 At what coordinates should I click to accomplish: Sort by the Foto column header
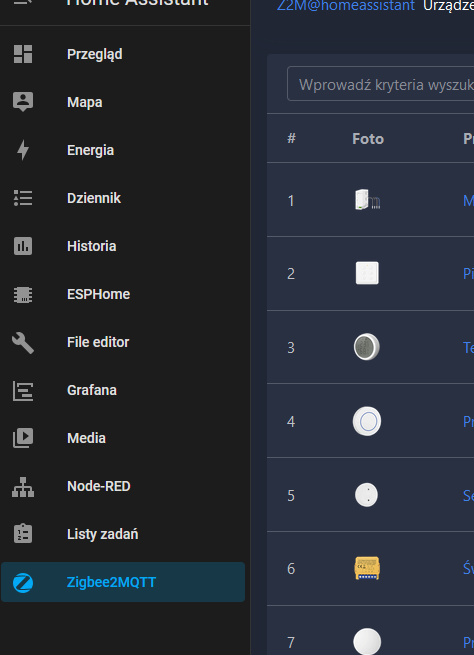click(x=368, y=139)
